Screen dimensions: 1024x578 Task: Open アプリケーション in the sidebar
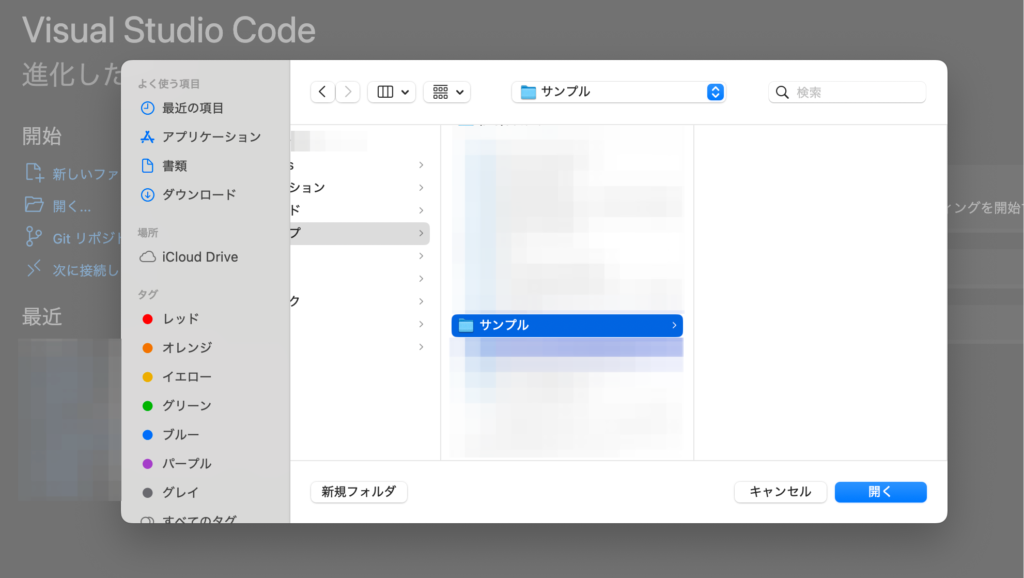210,137
